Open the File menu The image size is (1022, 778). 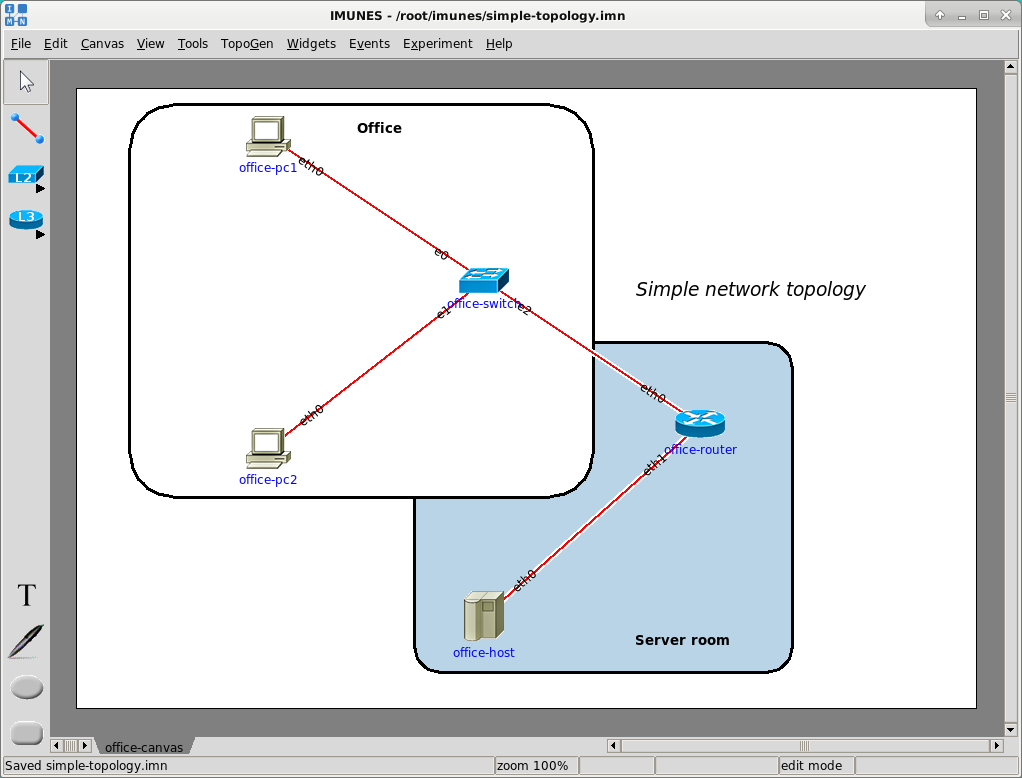point(21,44)
